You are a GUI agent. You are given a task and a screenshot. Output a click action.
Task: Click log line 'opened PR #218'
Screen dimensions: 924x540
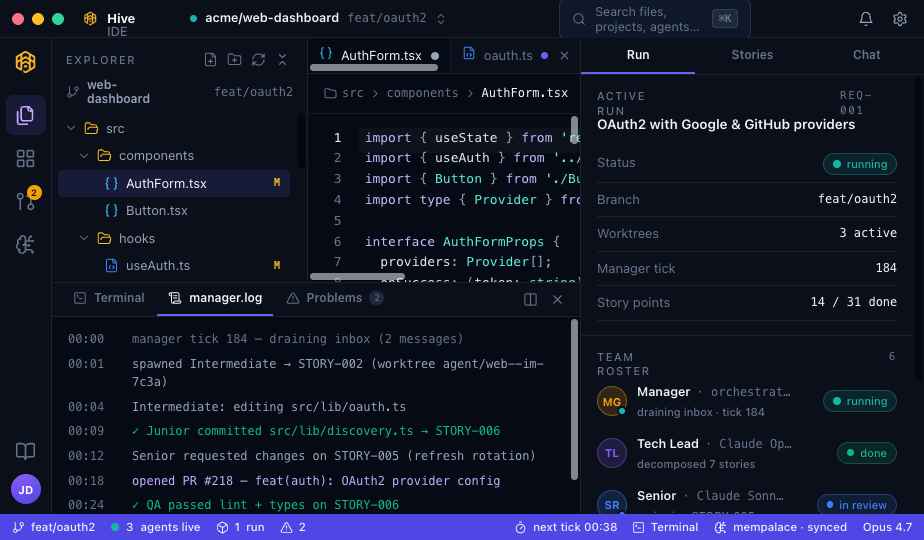click(316, 481)
